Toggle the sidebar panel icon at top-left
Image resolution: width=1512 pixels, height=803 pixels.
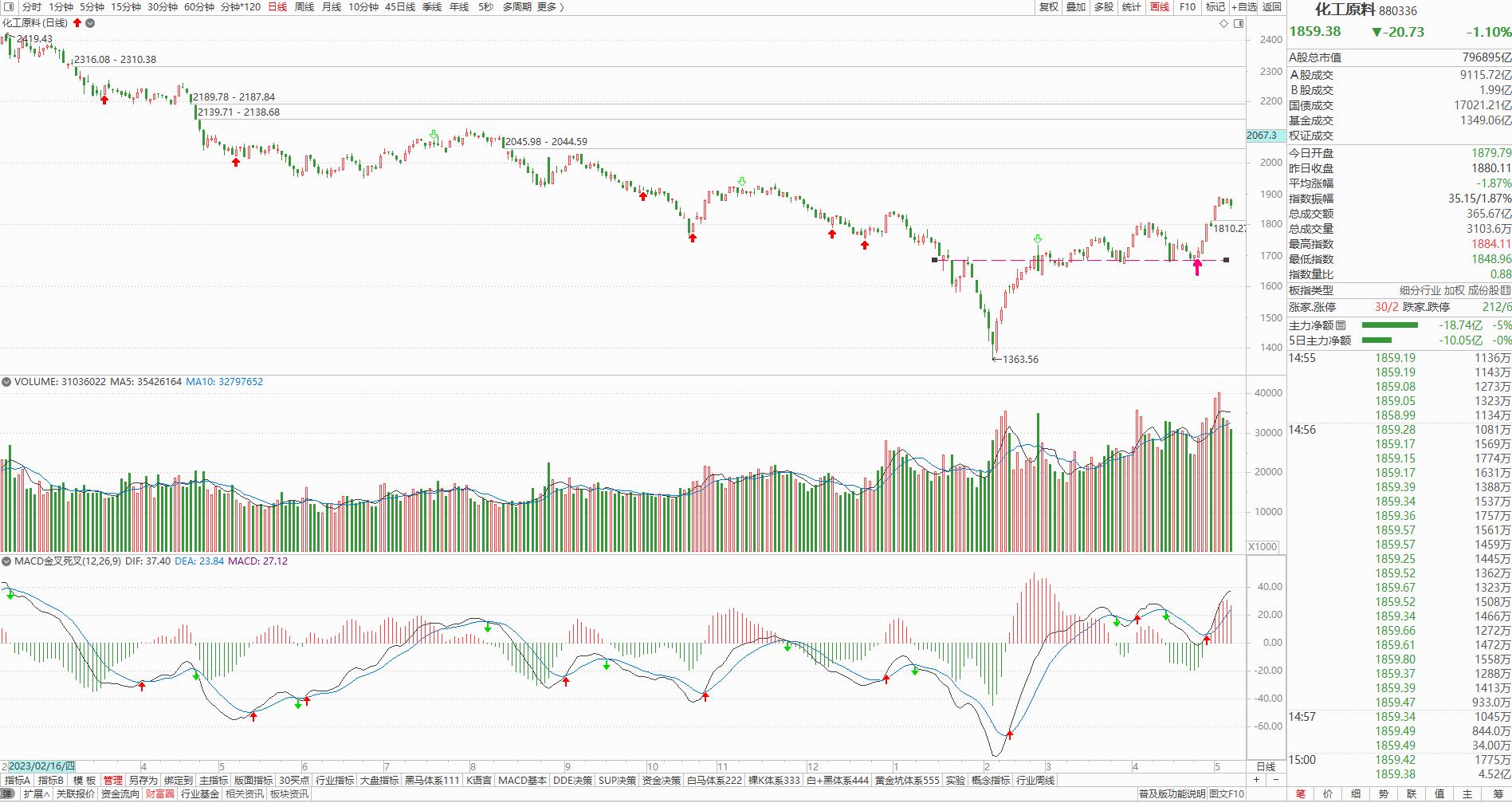(9, 7)
